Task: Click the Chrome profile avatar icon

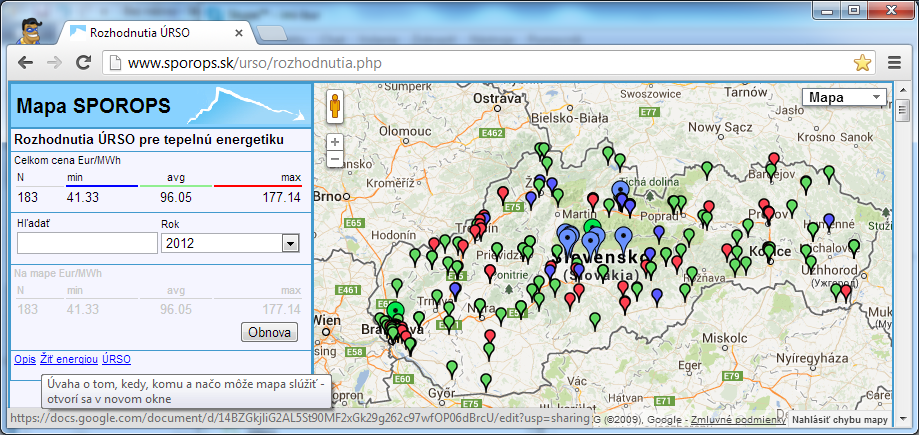Action: pyautogui.click(x=28, y=30)
